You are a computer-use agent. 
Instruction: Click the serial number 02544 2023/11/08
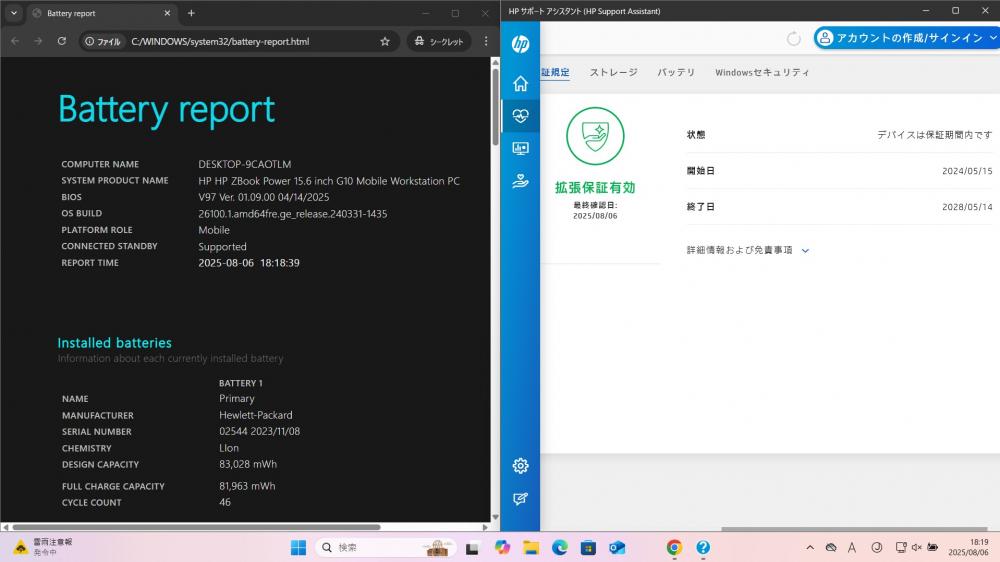(x=260, y=431)
